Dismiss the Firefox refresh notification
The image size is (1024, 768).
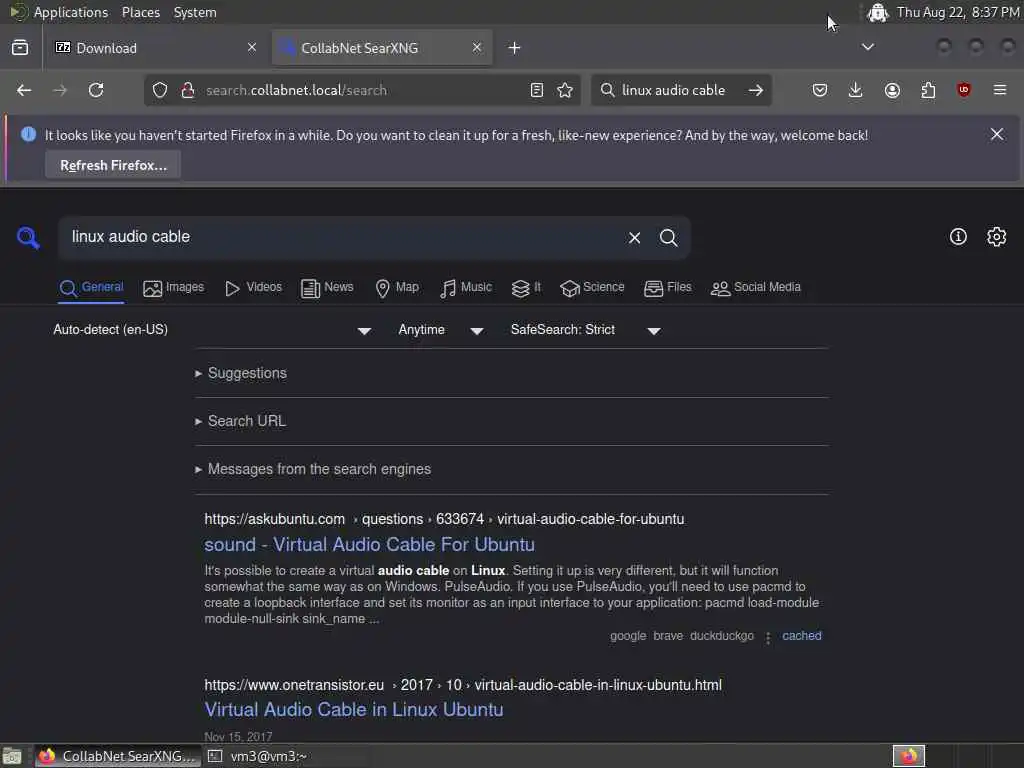997,135
